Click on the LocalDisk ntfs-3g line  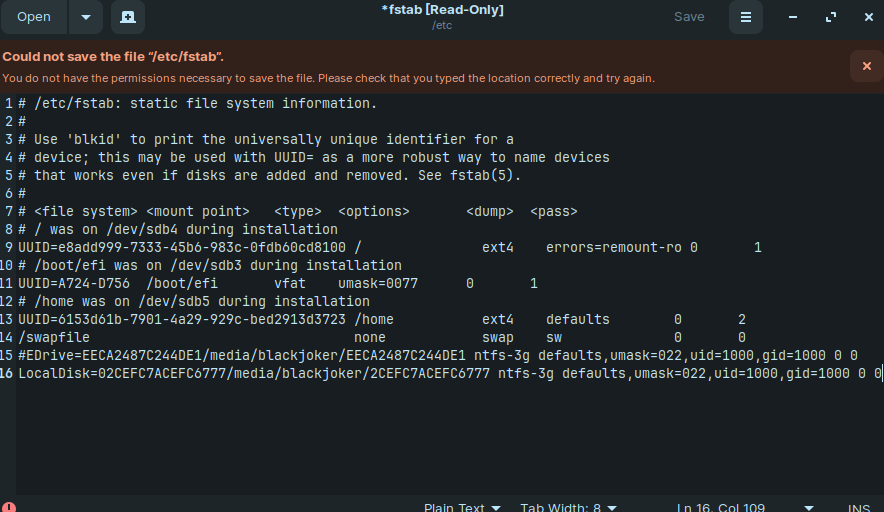(449, 373)
